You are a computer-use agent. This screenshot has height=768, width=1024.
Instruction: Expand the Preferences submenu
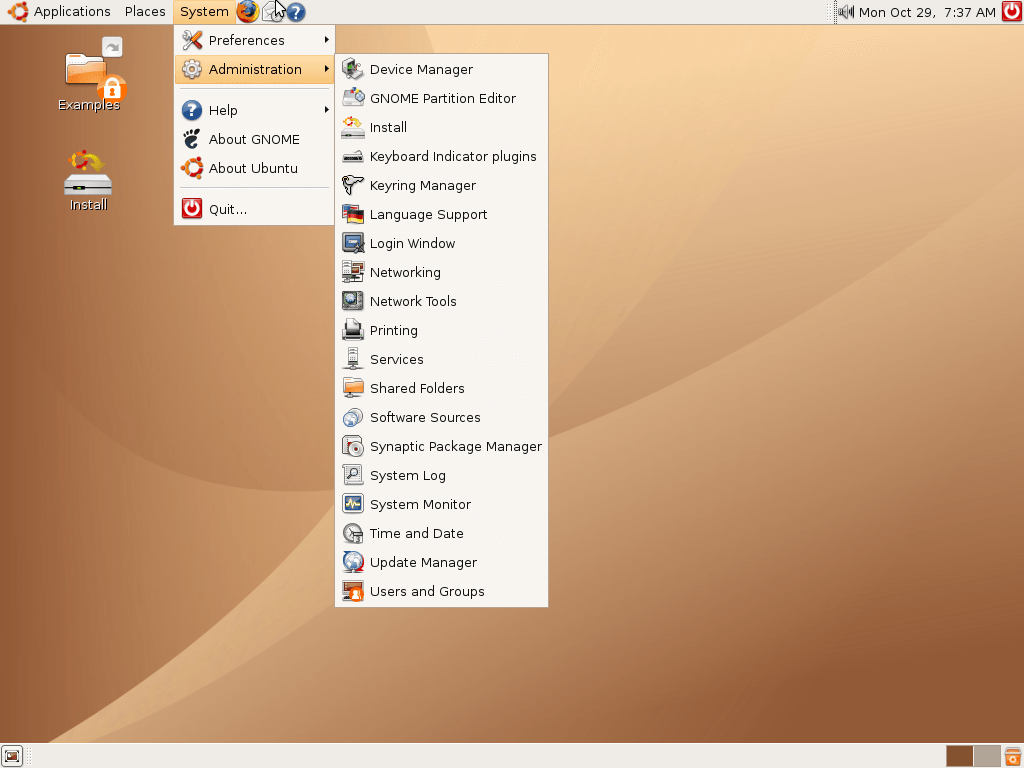pos(255,40)
